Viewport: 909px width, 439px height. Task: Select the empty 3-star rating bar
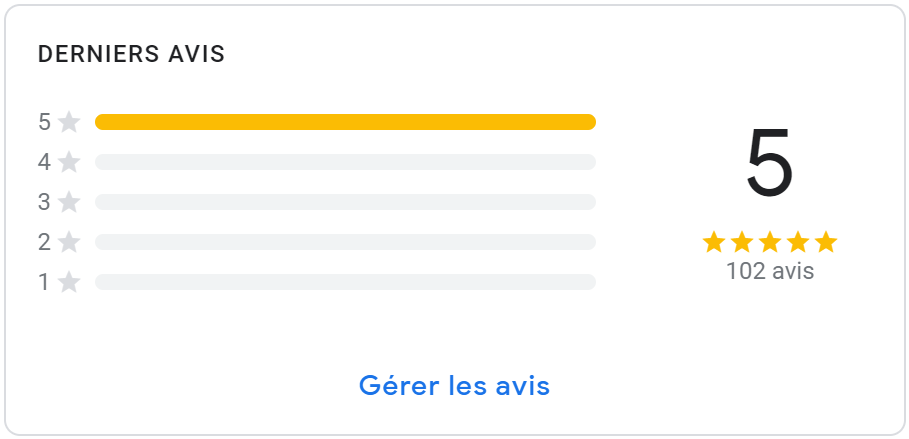(x=345, y=202)
